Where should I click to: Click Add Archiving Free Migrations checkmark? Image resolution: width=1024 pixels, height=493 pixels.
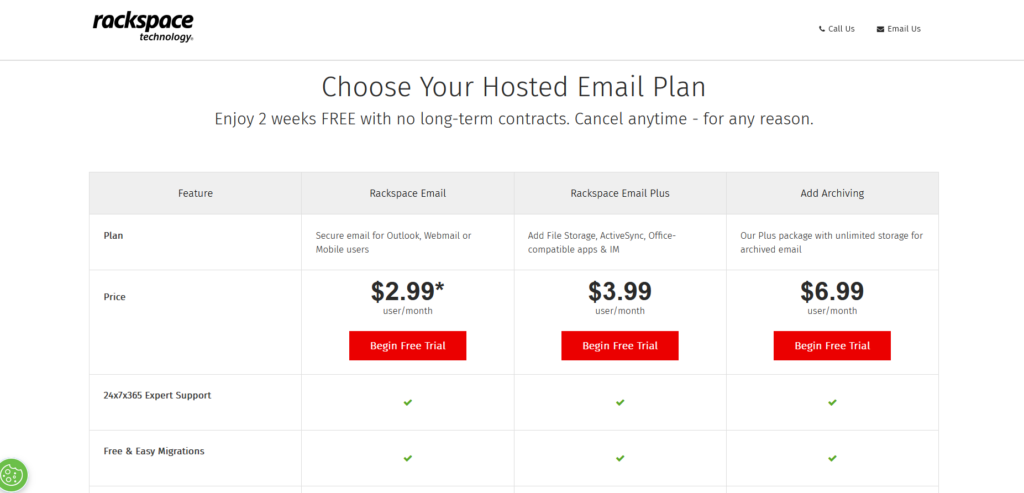coord(832,458)
